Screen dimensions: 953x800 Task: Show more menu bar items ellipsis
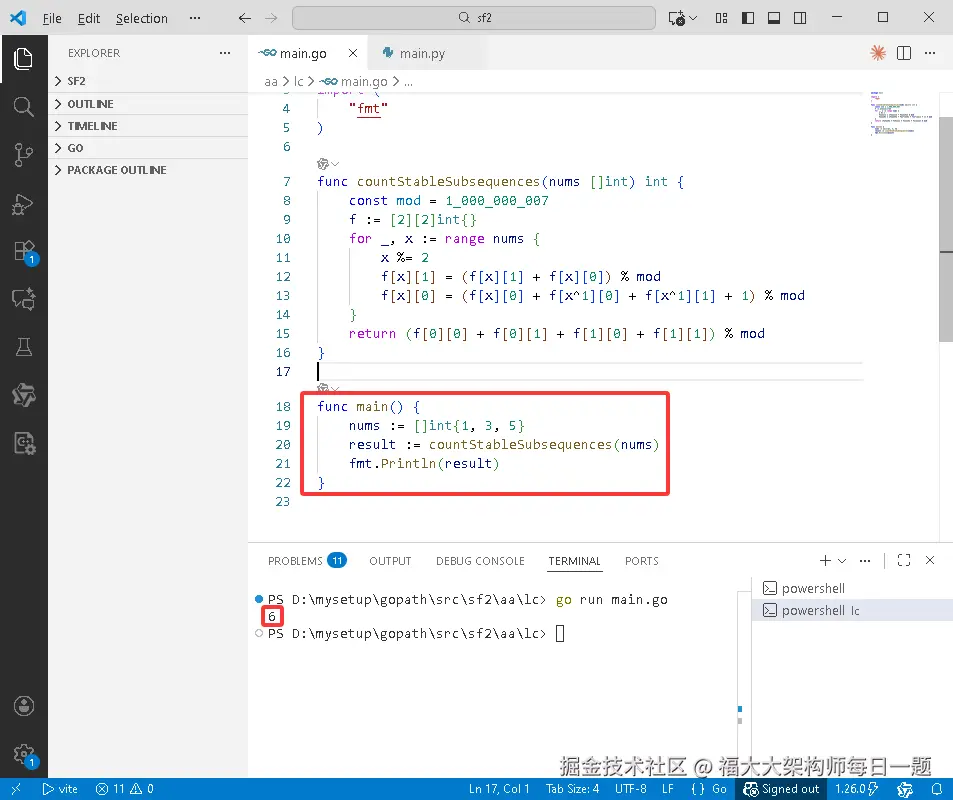194,18
